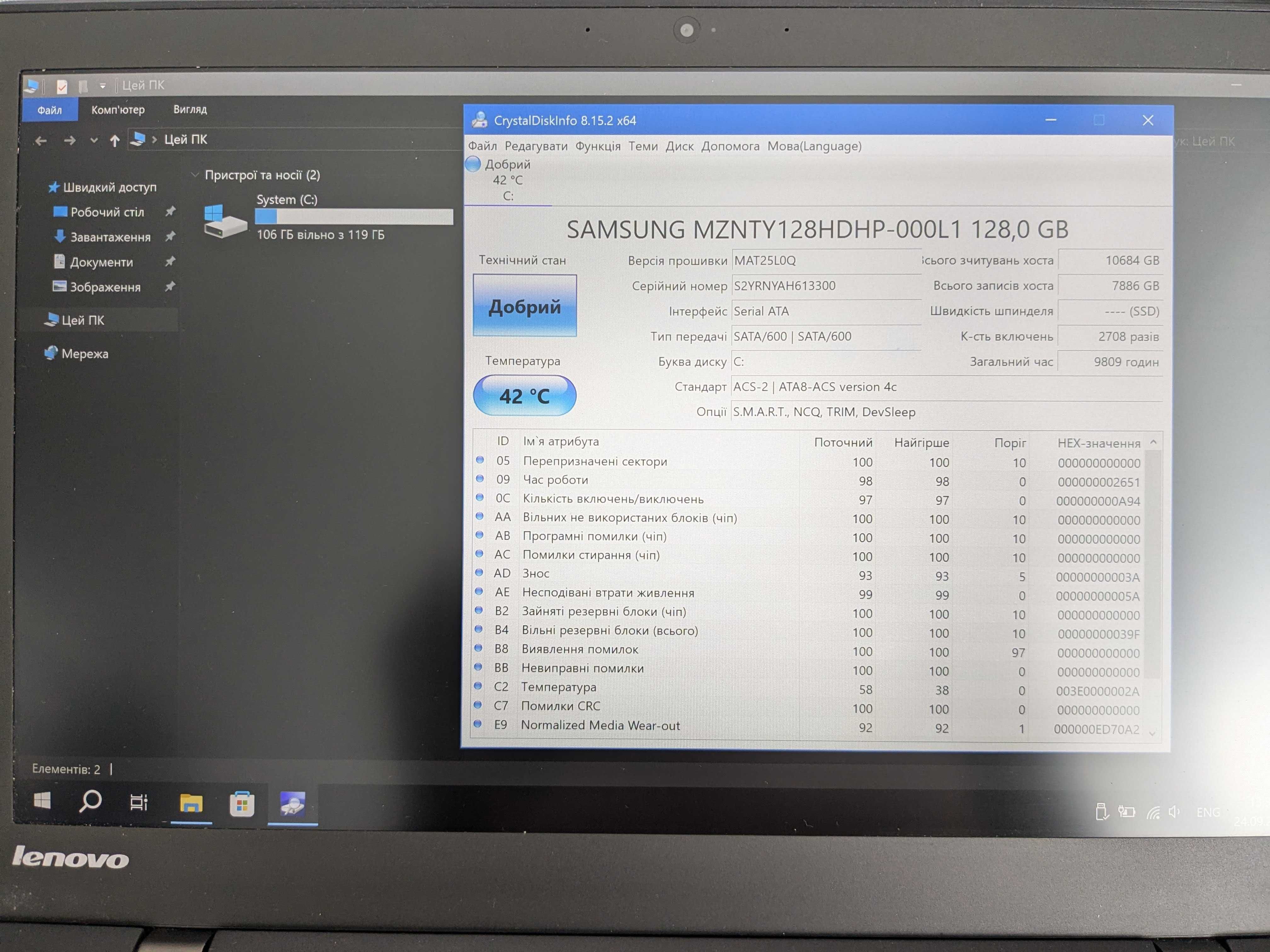
Task: Click the total host writes value 7886 GB
Action: (x=1110, y=286)
